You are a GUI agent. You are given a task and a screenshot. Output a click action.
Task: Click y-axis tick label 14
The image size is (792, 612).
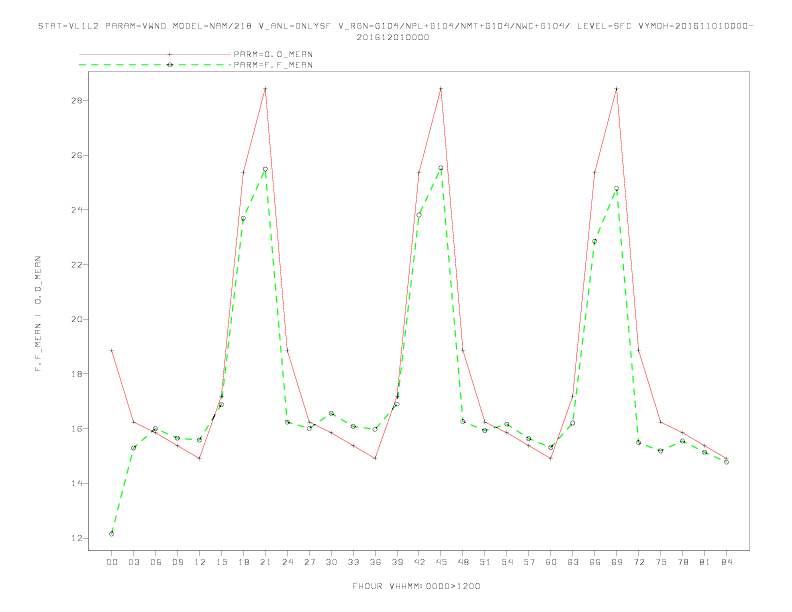coord(77,483)
